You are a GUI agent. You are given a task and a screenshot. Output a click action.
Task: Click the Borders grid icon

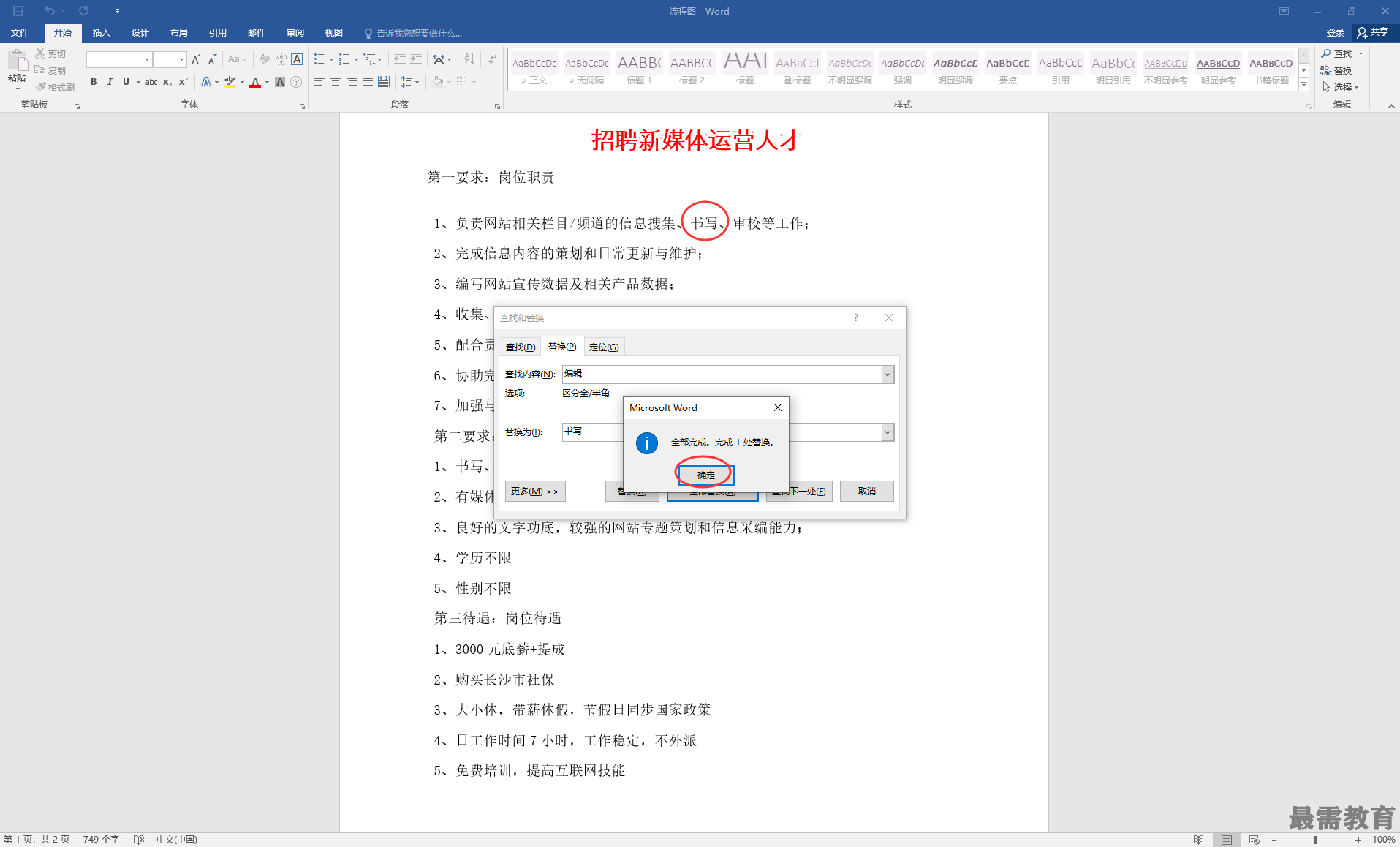(462, 82)
